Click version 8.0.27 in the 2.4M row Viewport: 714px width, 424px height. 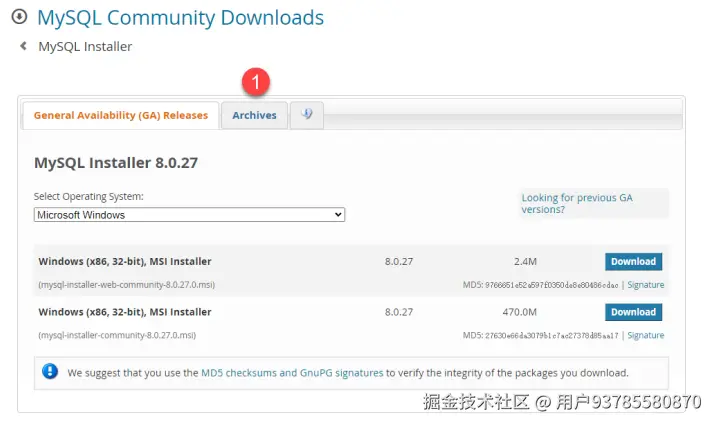399,261
